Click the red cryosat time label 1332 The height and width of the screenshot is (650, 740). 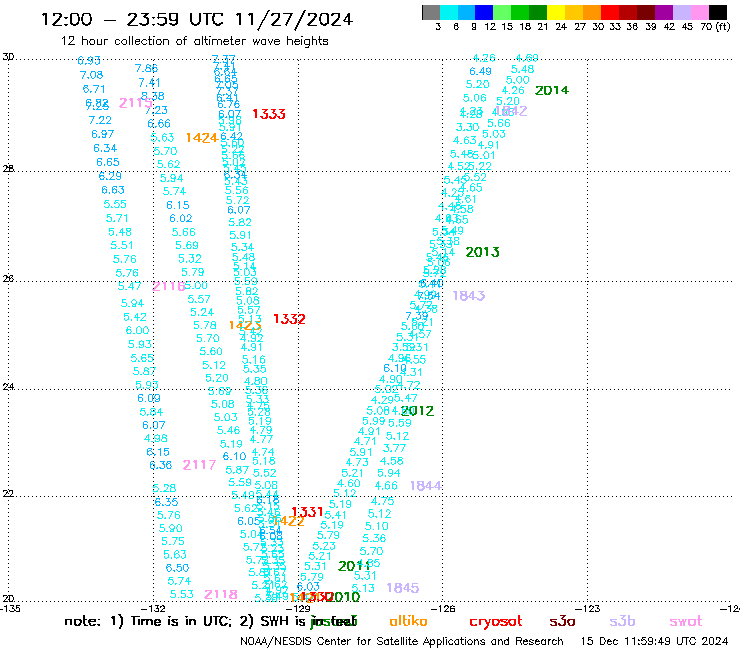click(x=289, y=319)
